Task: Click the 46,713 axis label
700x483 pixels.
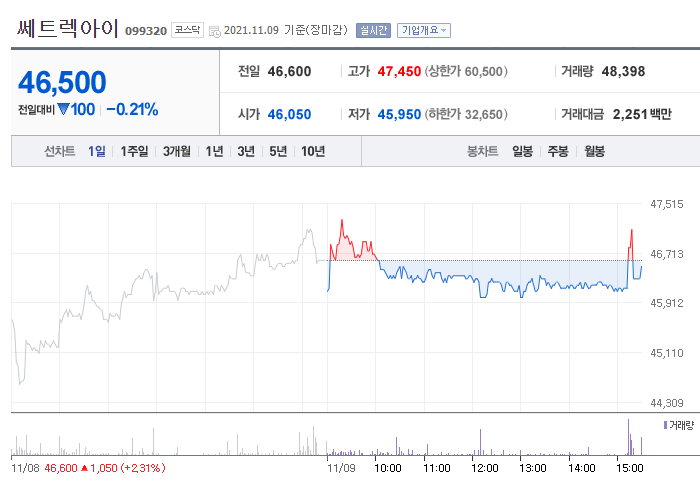Action: pyautogui.click(x=667, y=254)
